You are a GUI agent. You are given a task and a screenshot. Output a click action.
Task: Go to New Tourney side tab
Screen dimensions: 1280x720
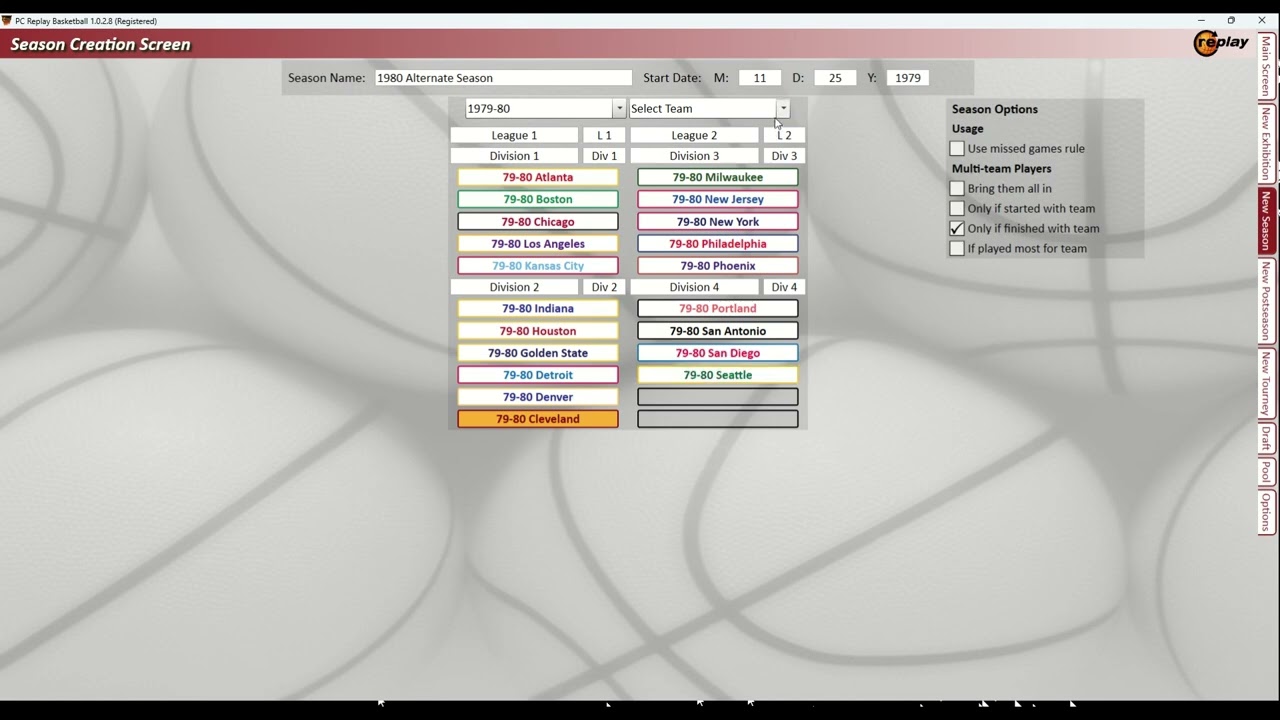pyautogui.click(x=1266, y=383)
